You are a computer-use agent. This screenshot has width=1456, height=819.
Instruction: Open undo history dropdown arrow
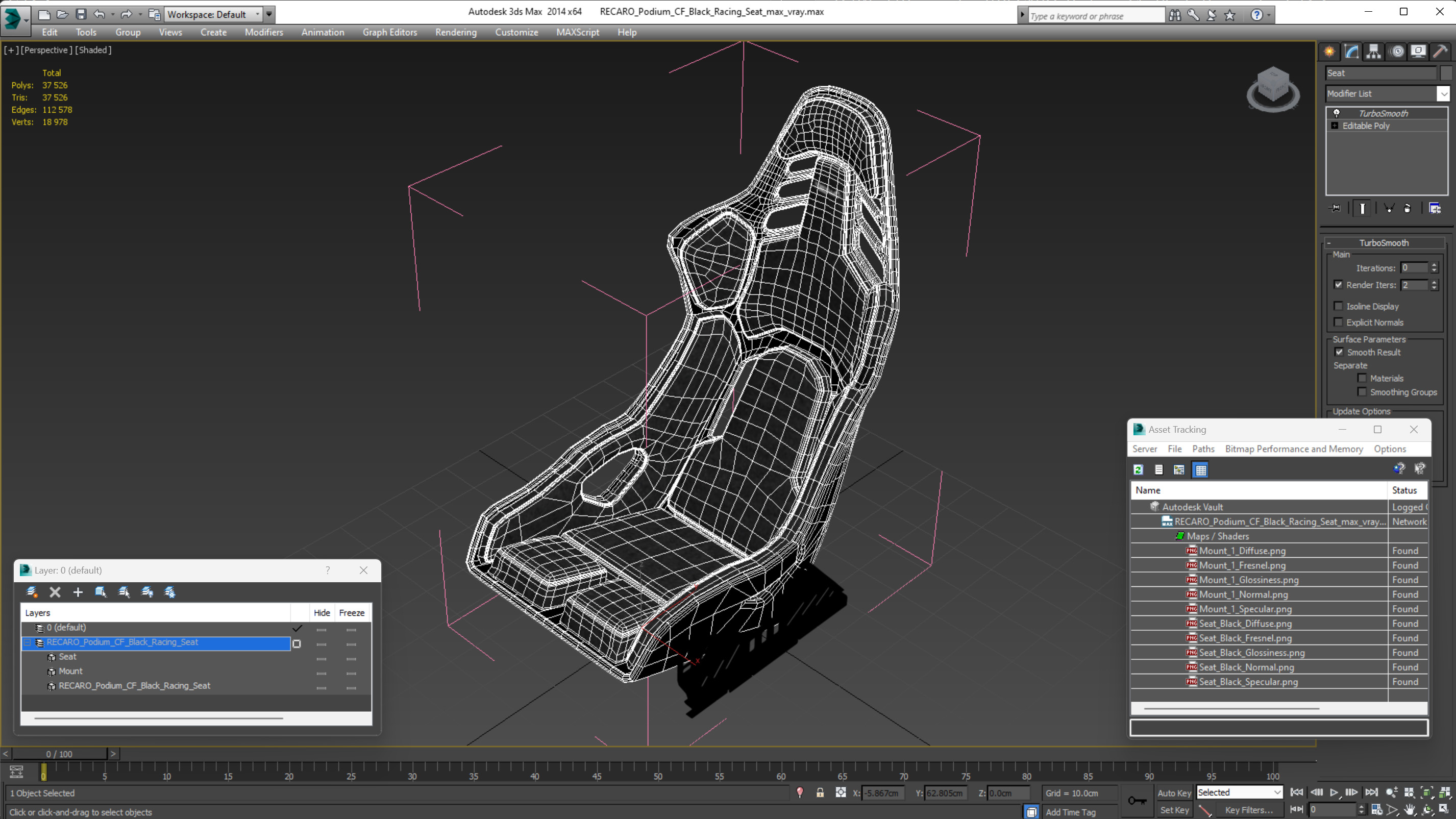click(112, 14)
